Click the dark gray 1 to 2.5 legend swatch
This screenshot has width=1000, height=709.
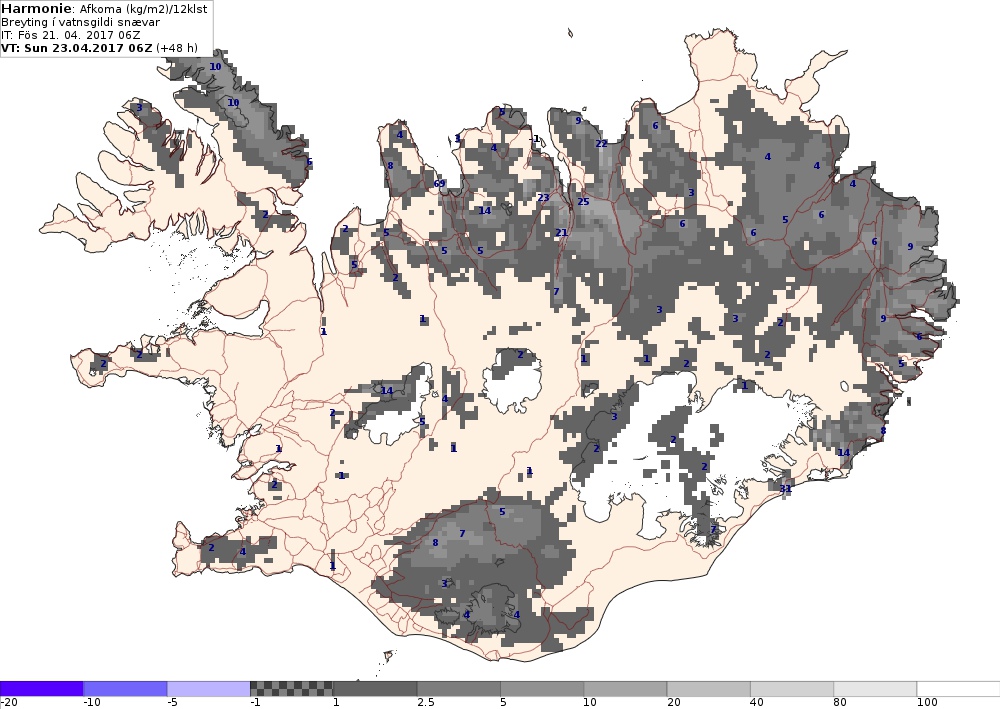[375, 689]
